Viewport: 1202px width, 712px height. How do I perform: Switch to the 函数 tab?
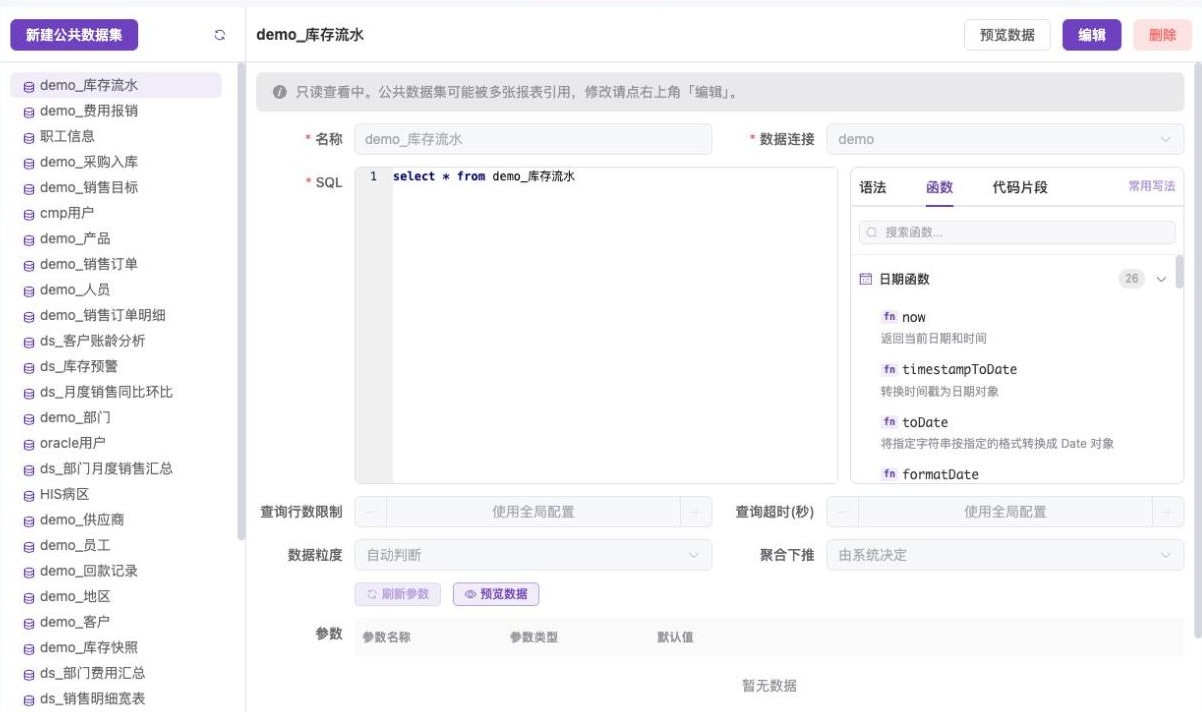click(x=940, y=187)
